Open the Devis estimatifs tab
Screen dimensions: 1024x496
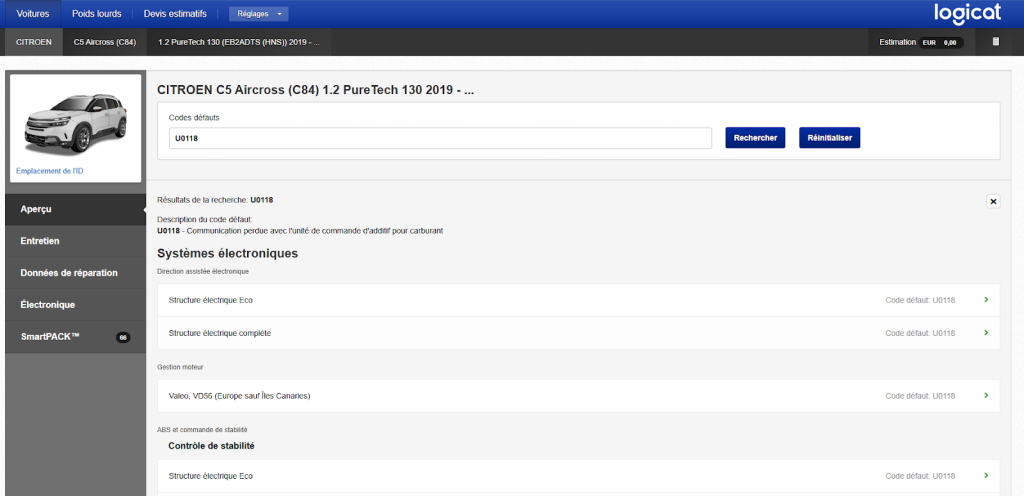(175, 14)
